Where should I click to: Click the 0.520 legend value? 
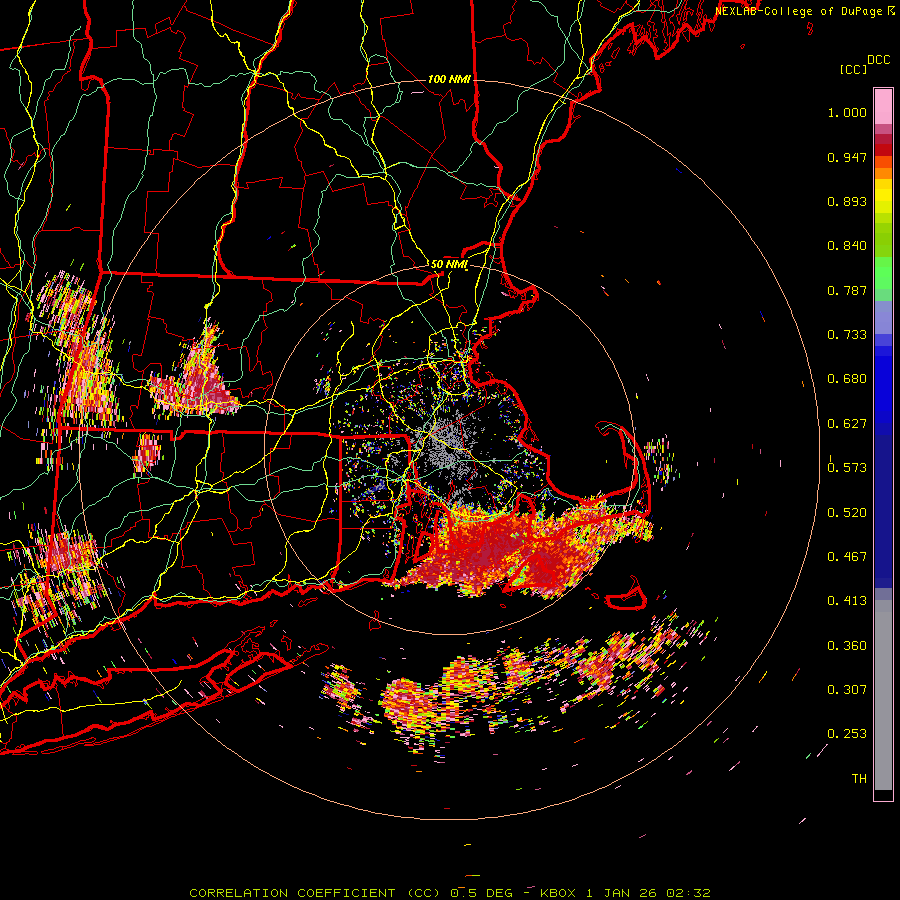click(847, 513)
